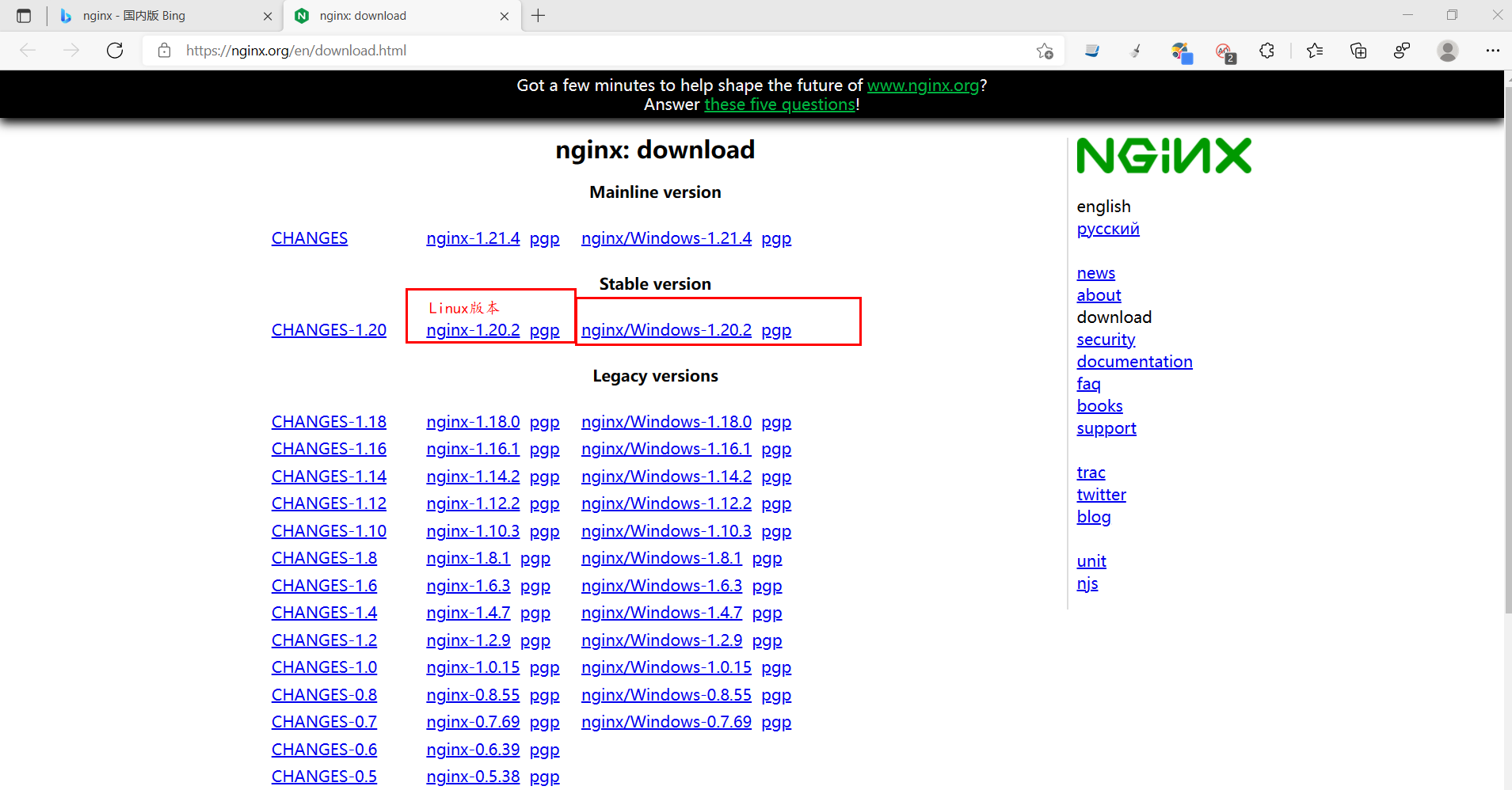The height and width of the screenshot is (790, 1512).
Task: Download nginx-0.6.39 source
Action: click(473, 750)
